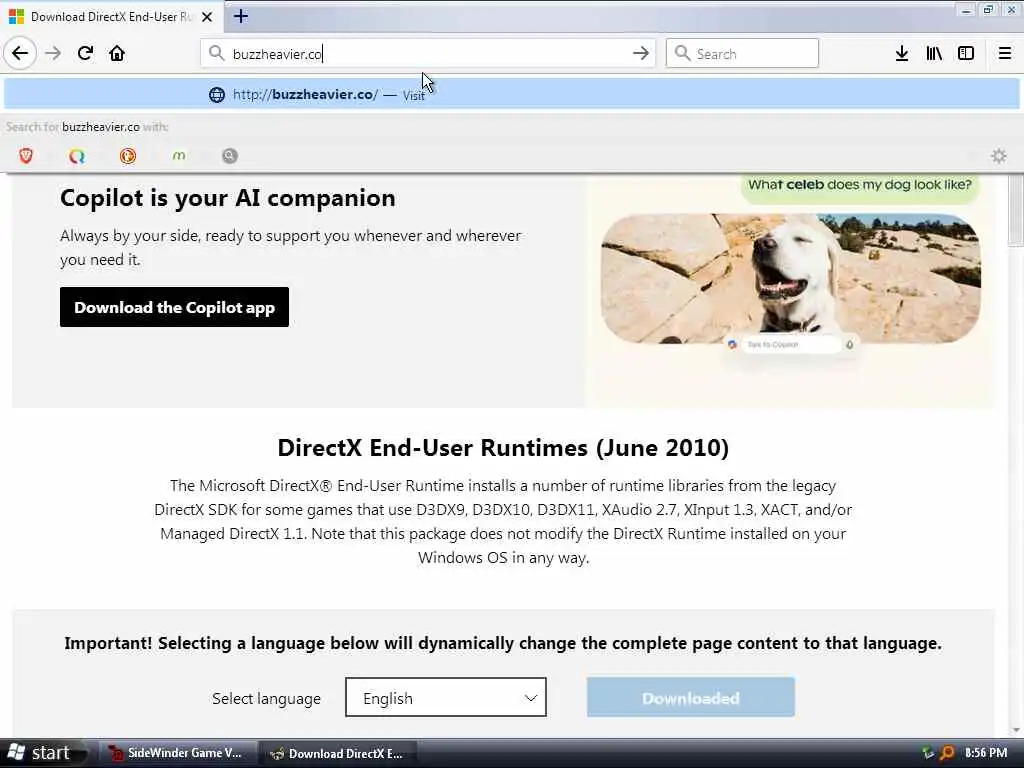The width and height of the screenshot is (1024, 768).
Task: Search with the gray magnifier engine icon
Action: tap(229, 155)
